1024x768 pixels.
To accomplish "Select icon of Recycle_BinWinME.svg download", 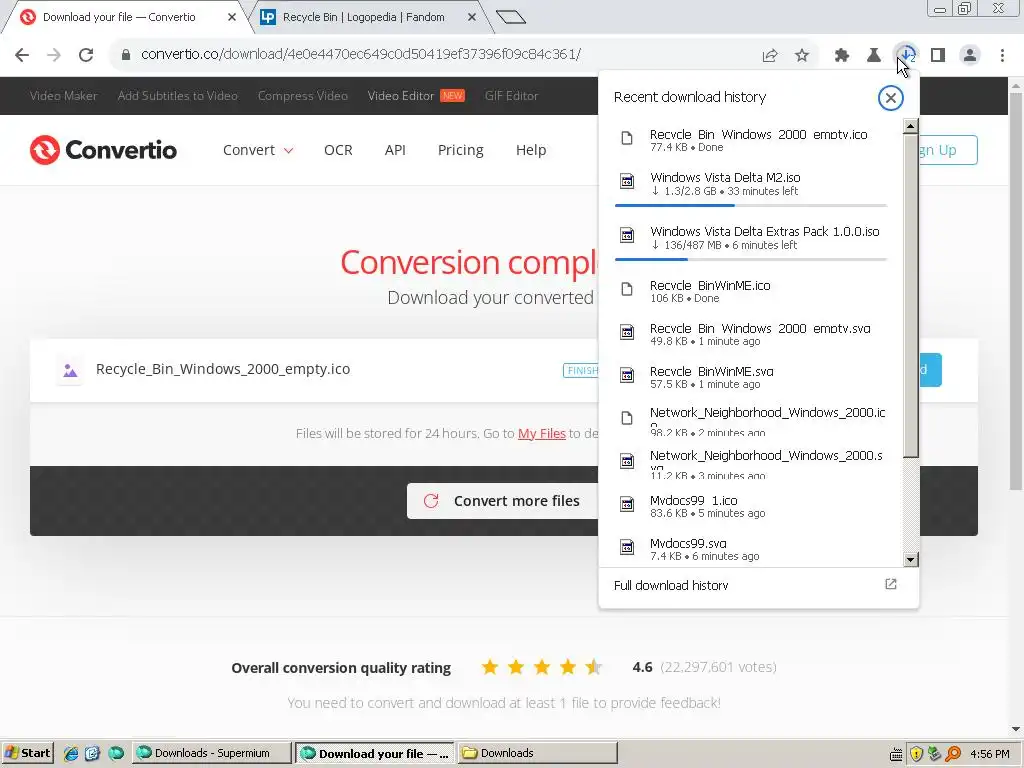I will click(x=627, y=375).
